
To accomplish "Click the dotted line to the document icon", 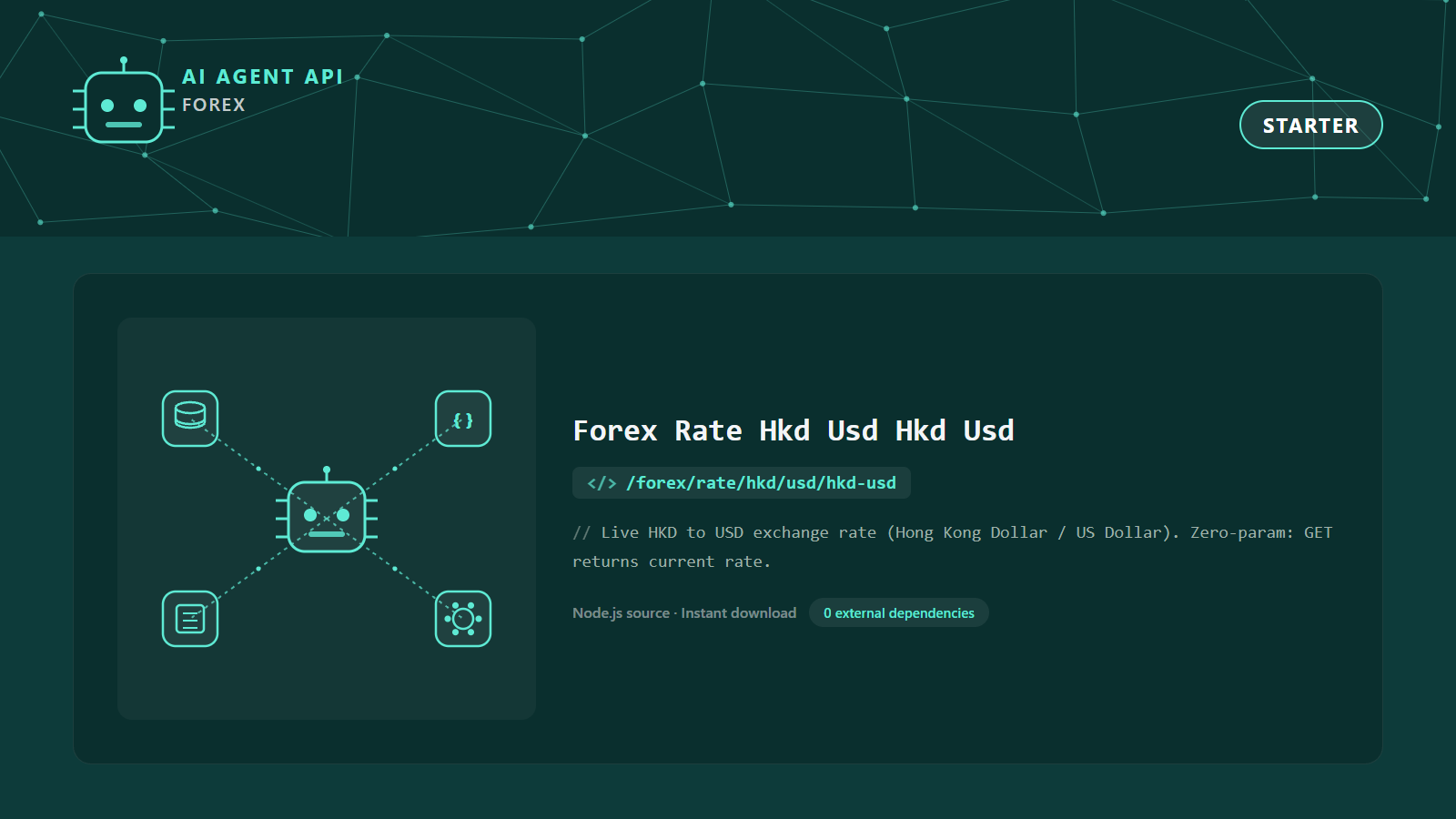I will (x=253, y=573).
